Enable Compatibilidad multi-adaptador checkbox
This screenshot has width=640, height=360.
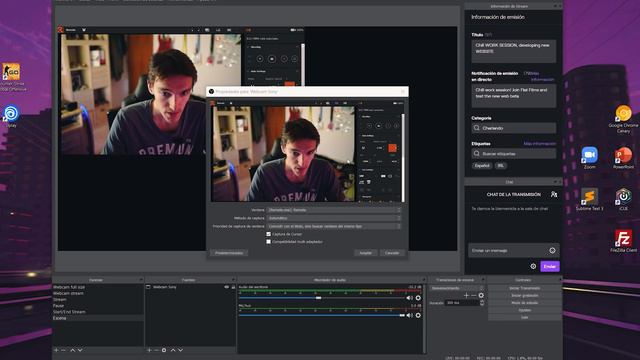pyautogui.click(x=269, y=242)
